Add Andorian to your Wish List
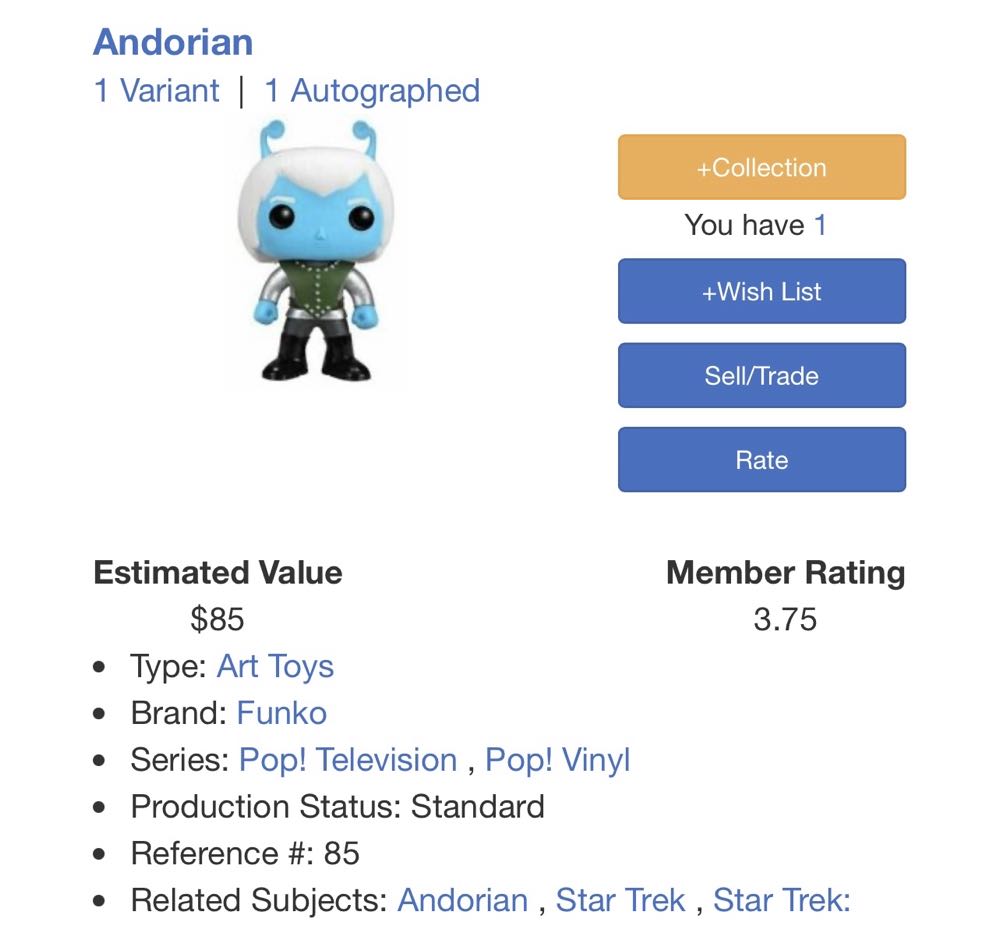This screenshot has width=1000, height=930. coord(761,291)
